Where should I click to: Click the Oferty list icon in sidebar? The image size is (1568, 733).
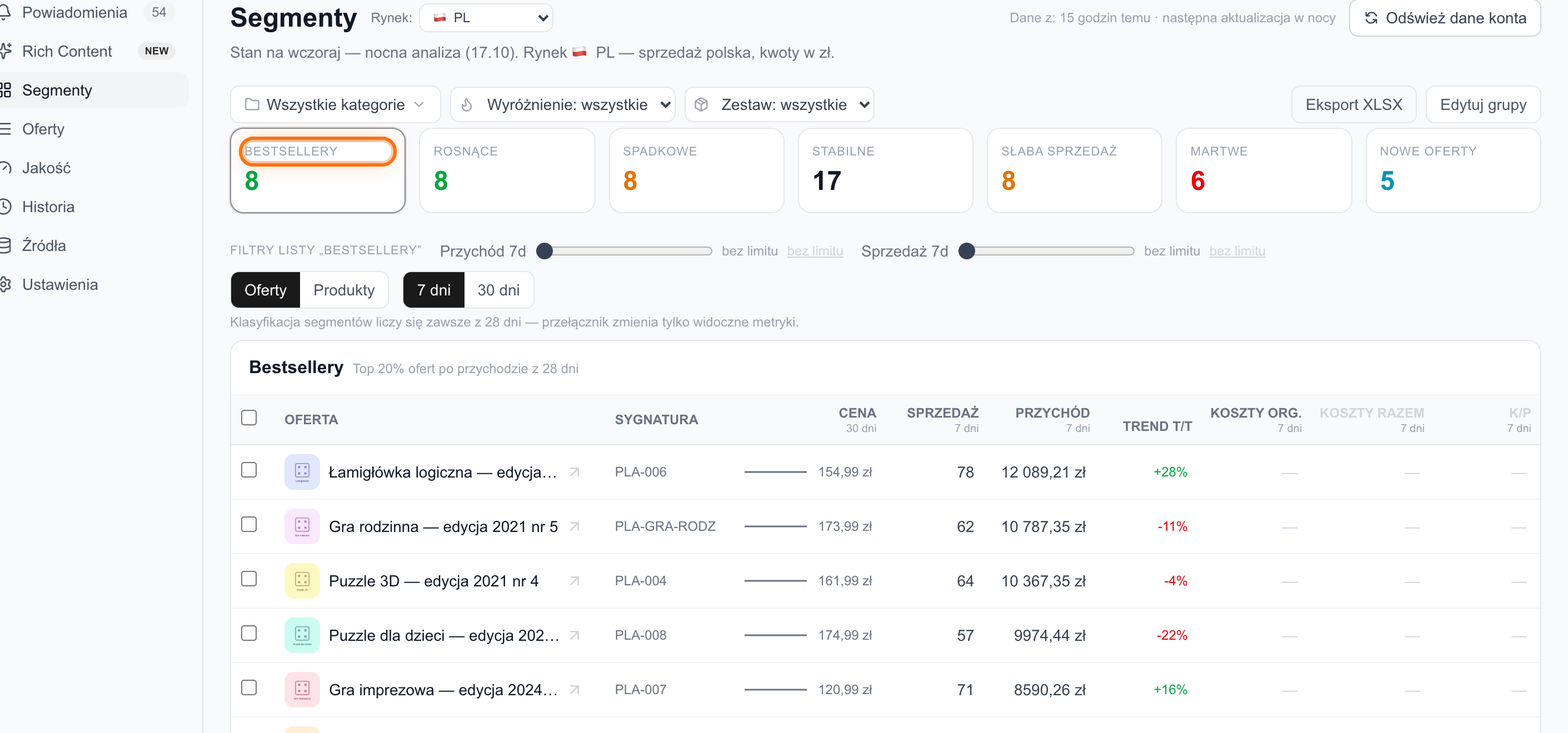coord(6,129)
